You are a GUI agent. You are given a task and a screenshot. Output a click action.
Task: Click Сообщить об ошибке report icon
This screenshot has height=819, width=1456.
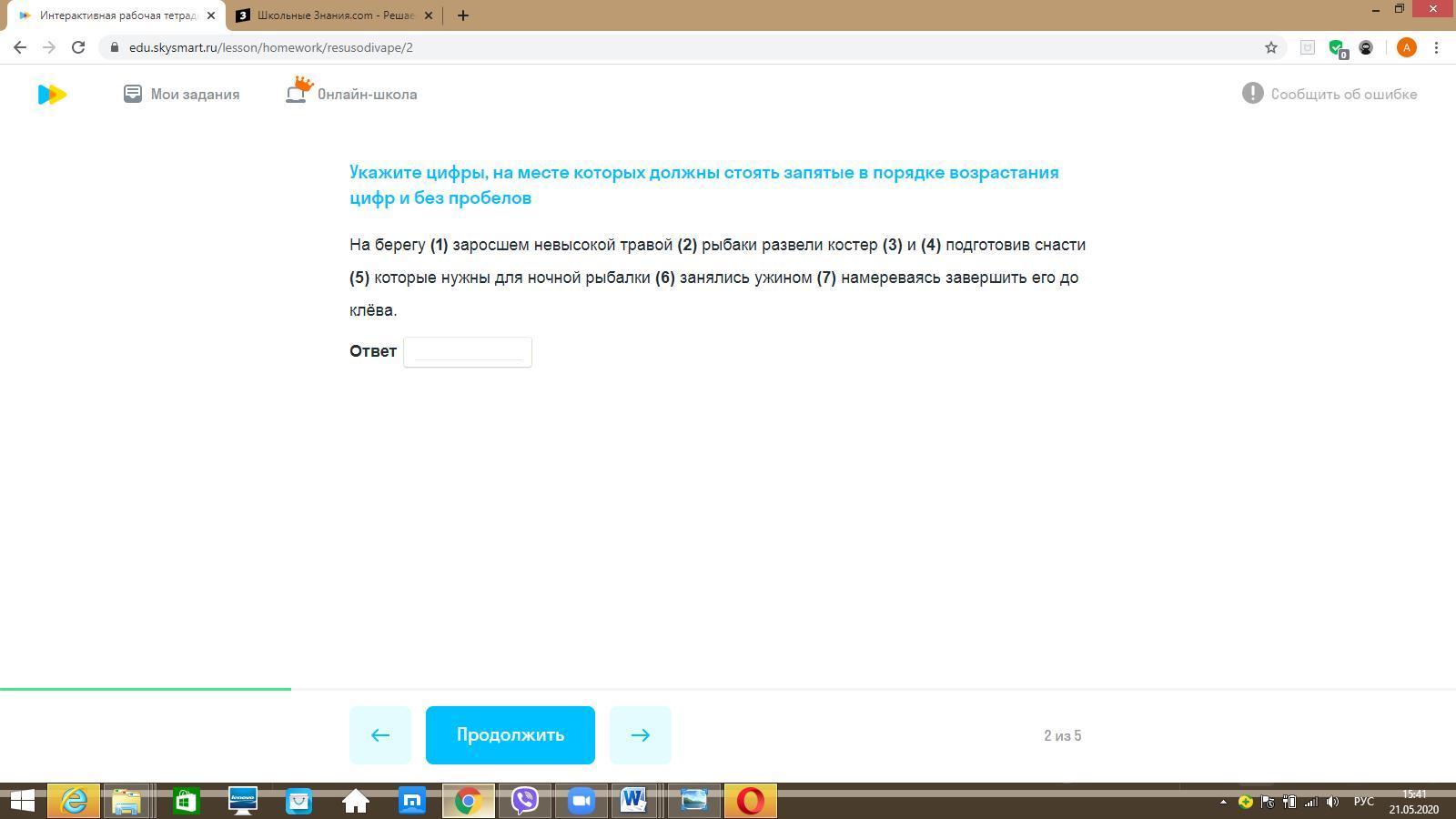click(1252, 94)
